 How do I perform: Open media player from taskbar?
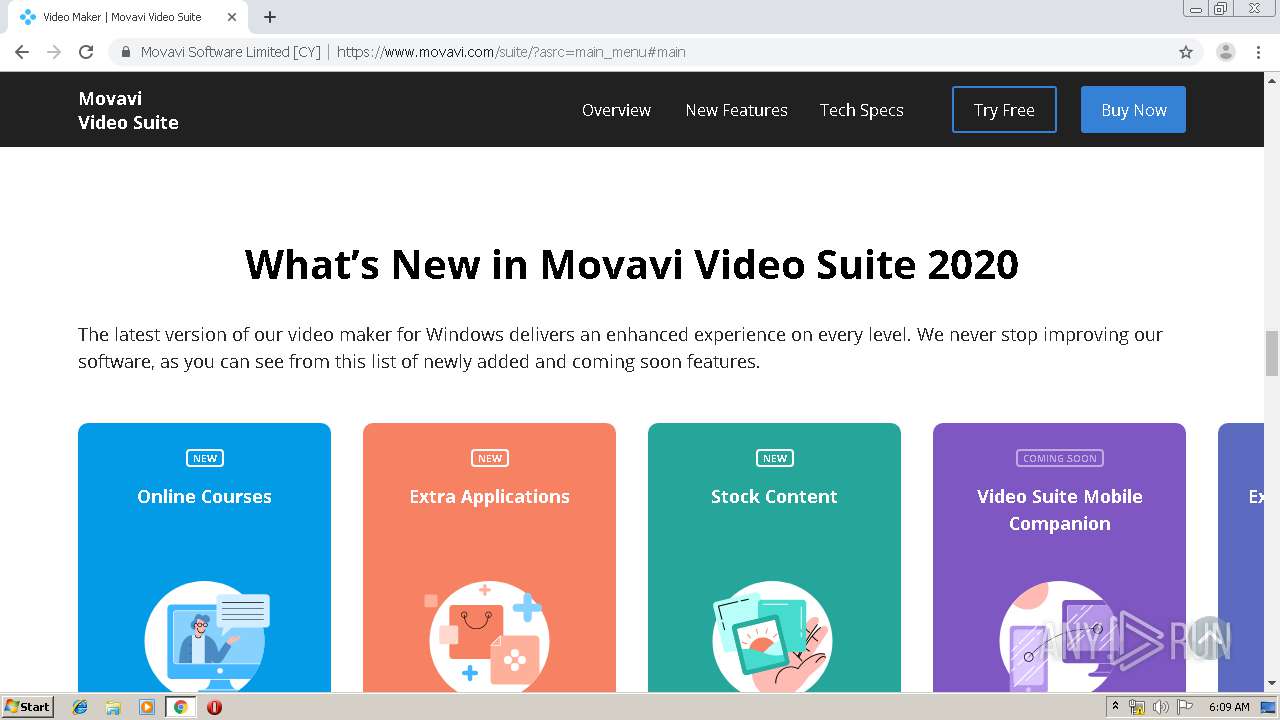click(146, 707)
